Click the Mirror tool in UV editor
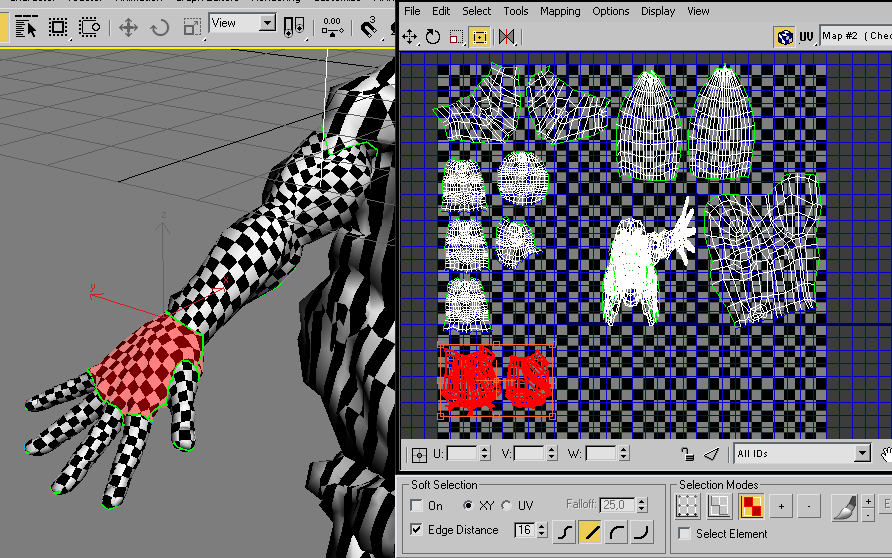Image resolution: width=892 pixels, height=558 pixels. tap(506, 37)
